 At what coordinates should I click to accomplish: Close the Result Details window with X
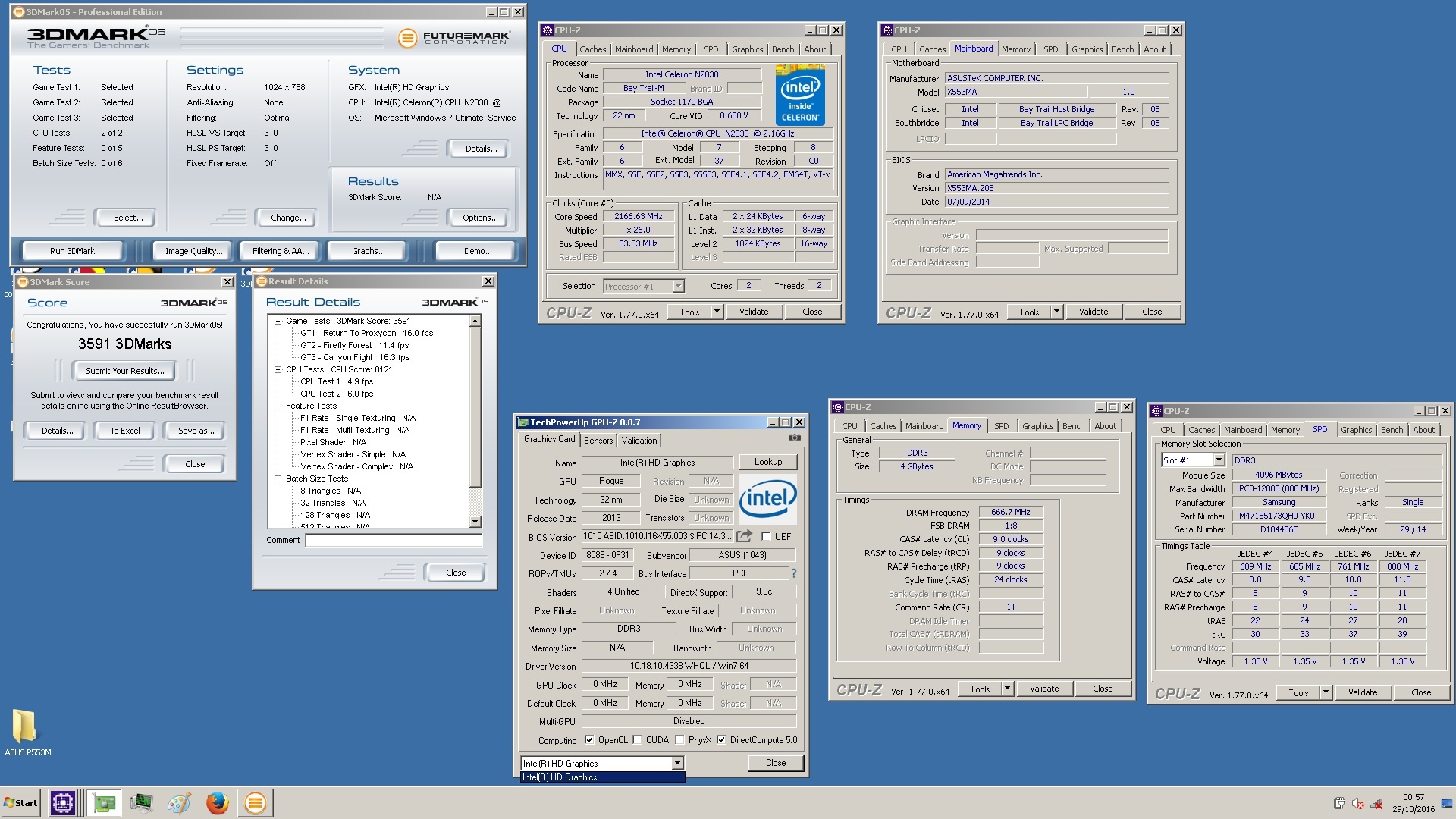(488, 281)
